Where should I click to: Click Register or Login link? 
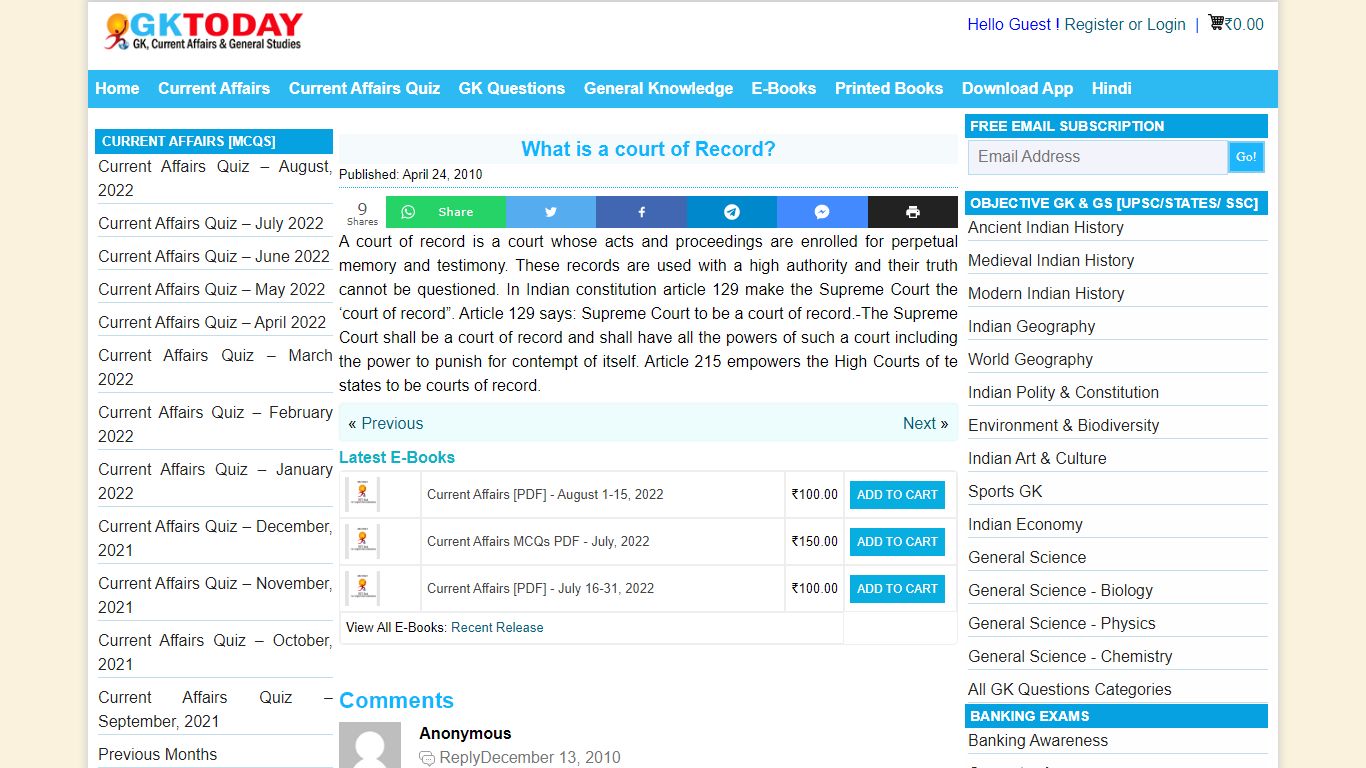1125,24
